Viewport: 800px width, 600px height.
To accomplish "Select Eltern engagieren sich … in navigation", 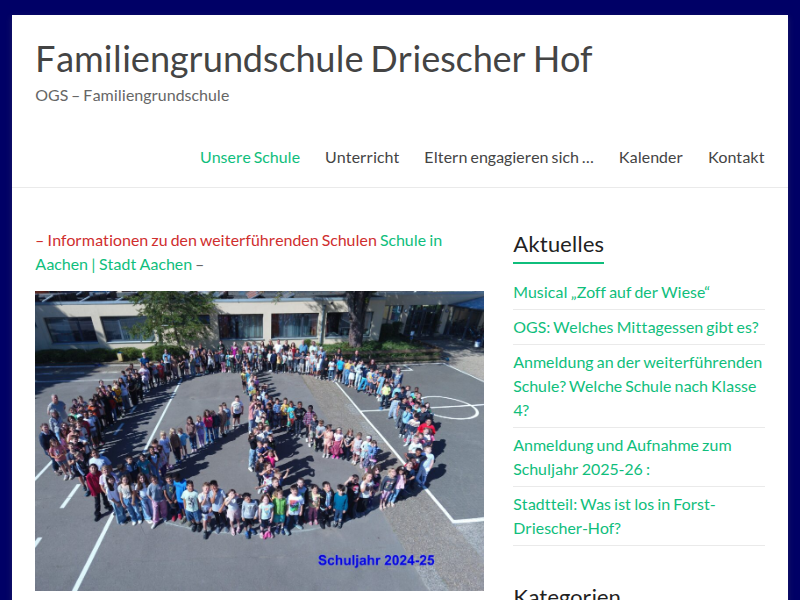I will (x=508, y=157).
